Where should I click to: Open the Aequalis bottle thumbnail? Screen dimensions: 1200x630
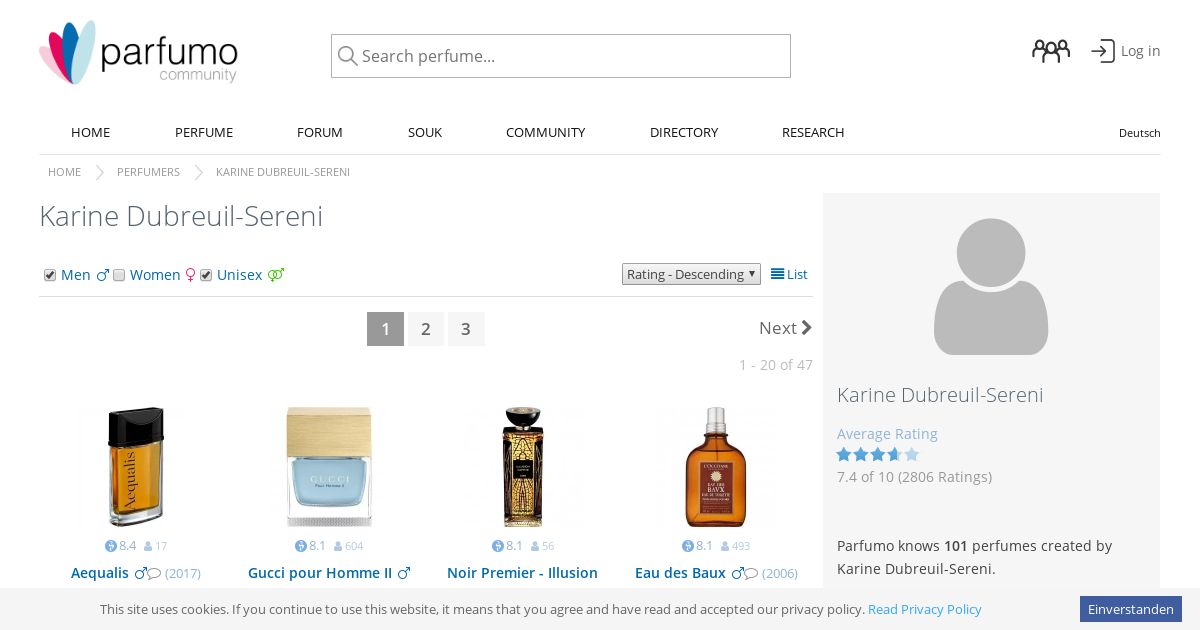coord(136,467)
